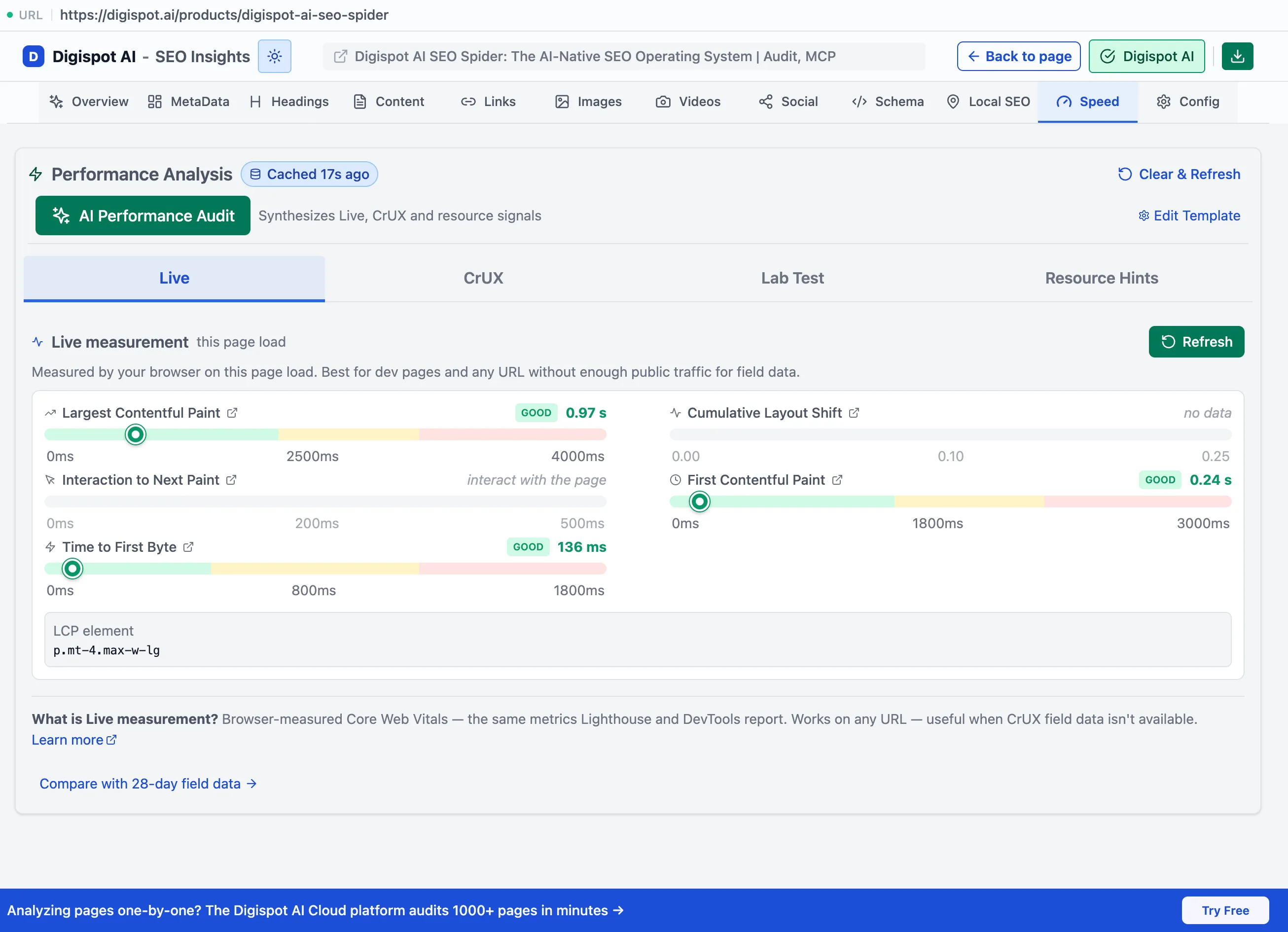Click the green download icon button

click(1238, 56)
